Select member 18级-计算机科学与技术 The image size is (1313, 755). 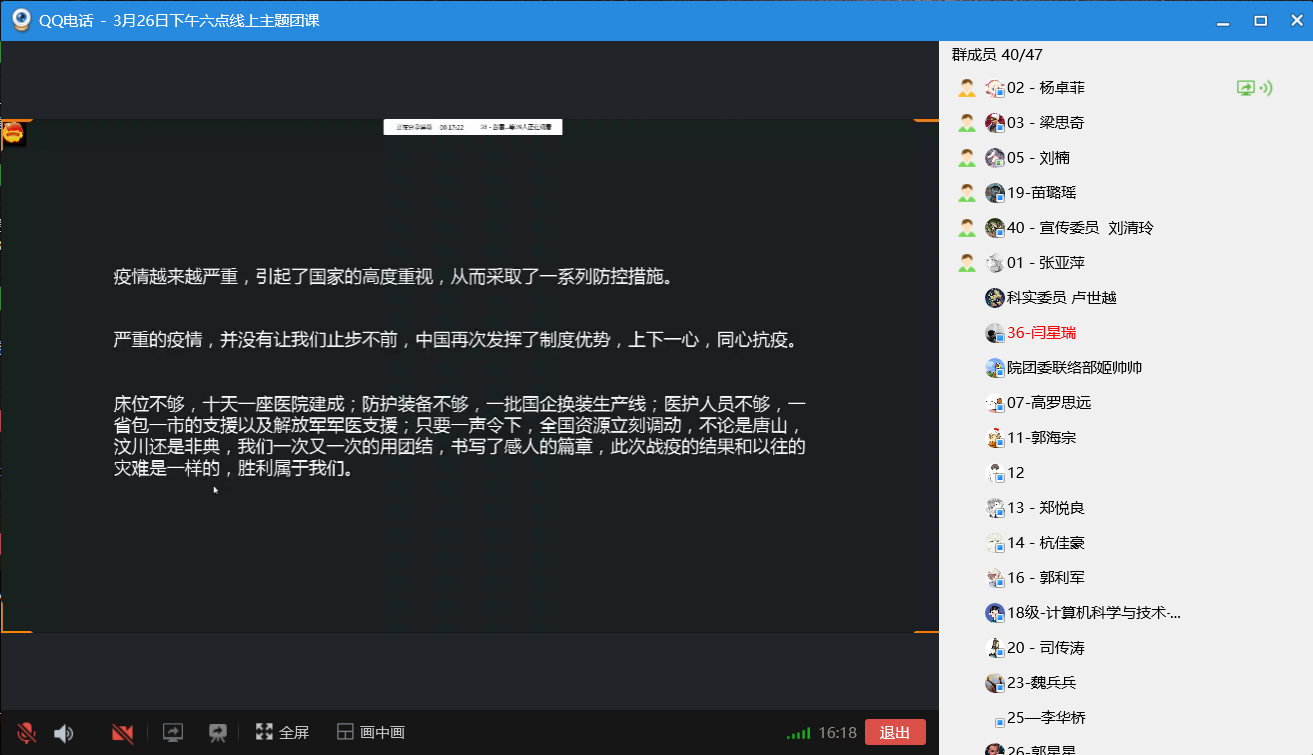[1093, 613]
